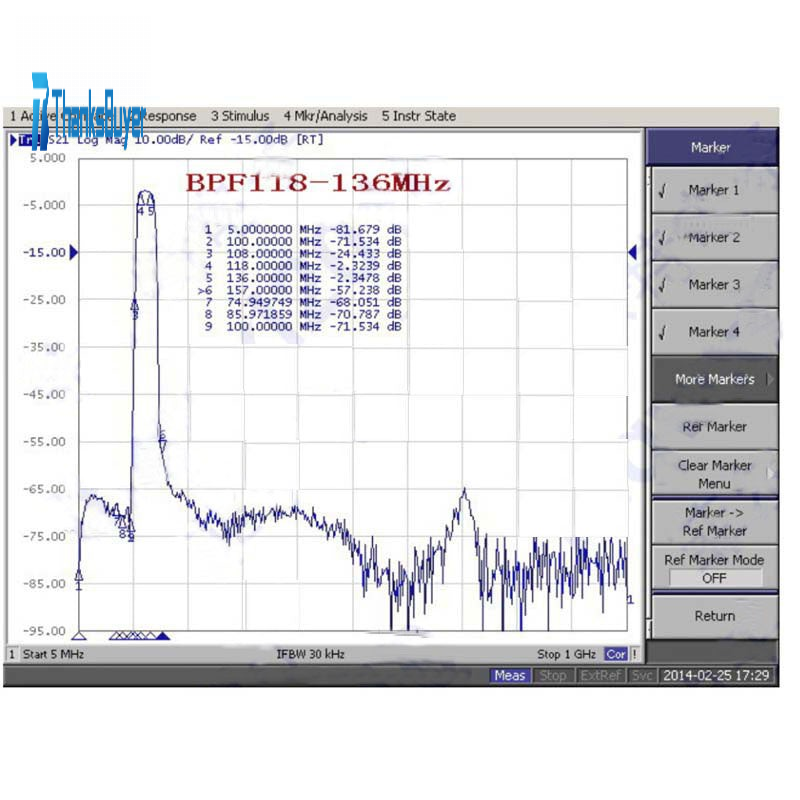Open the 5 Instr State menu

(418, 116)
